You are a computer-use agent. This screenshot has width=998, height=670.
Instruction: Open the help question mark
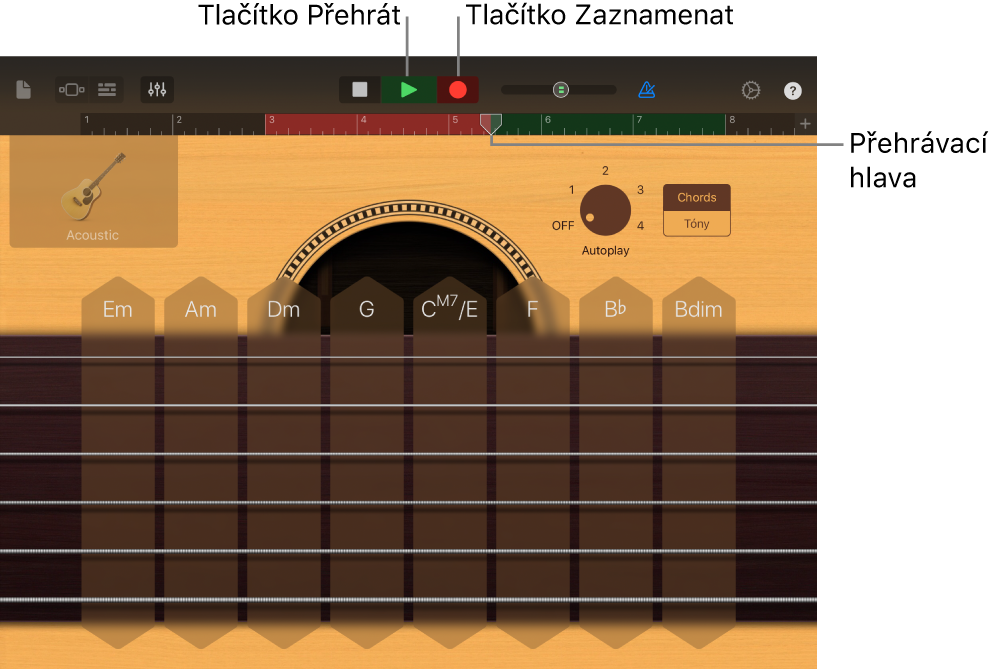coord(792,90)
